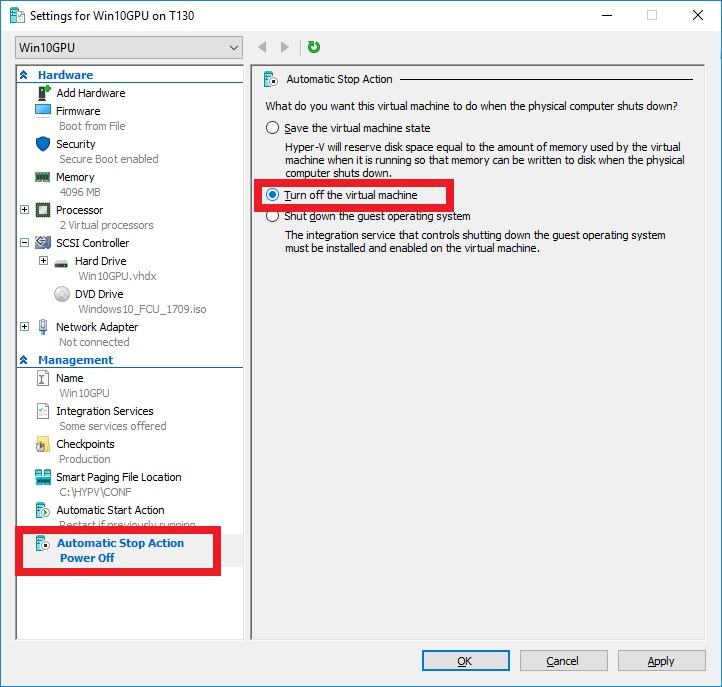This screenshot has width=722, height=687.
Task: Select the DVD Drive disc icon
Action: click(x=62, y=294)
